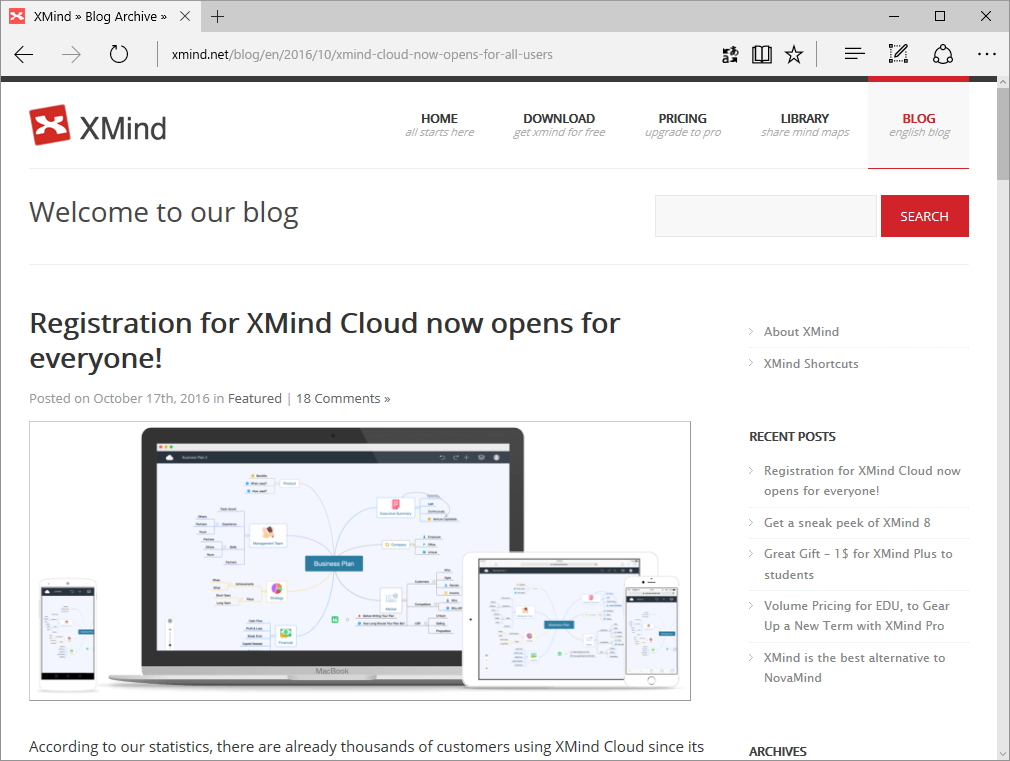Open Get a sneak peek of XMind 8
The width and height of the screenshot is (1010, 761).
coord(847,523)
